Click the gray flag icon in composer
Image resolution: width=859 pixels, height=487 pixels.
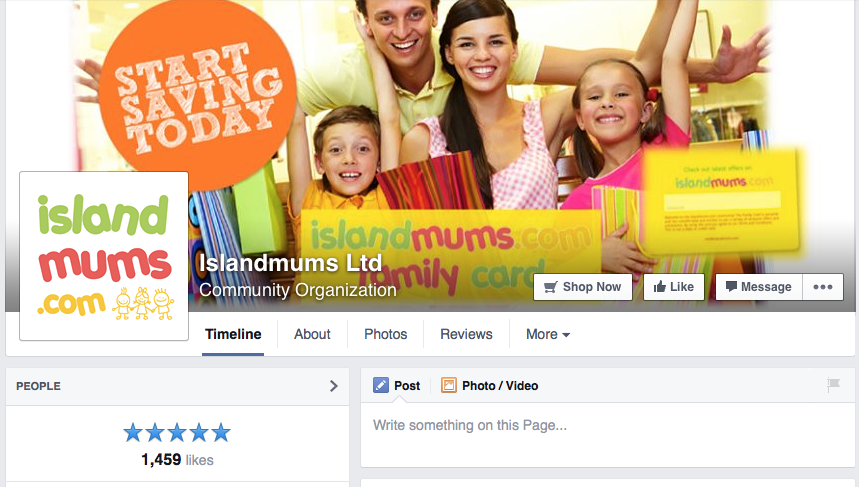833,385
